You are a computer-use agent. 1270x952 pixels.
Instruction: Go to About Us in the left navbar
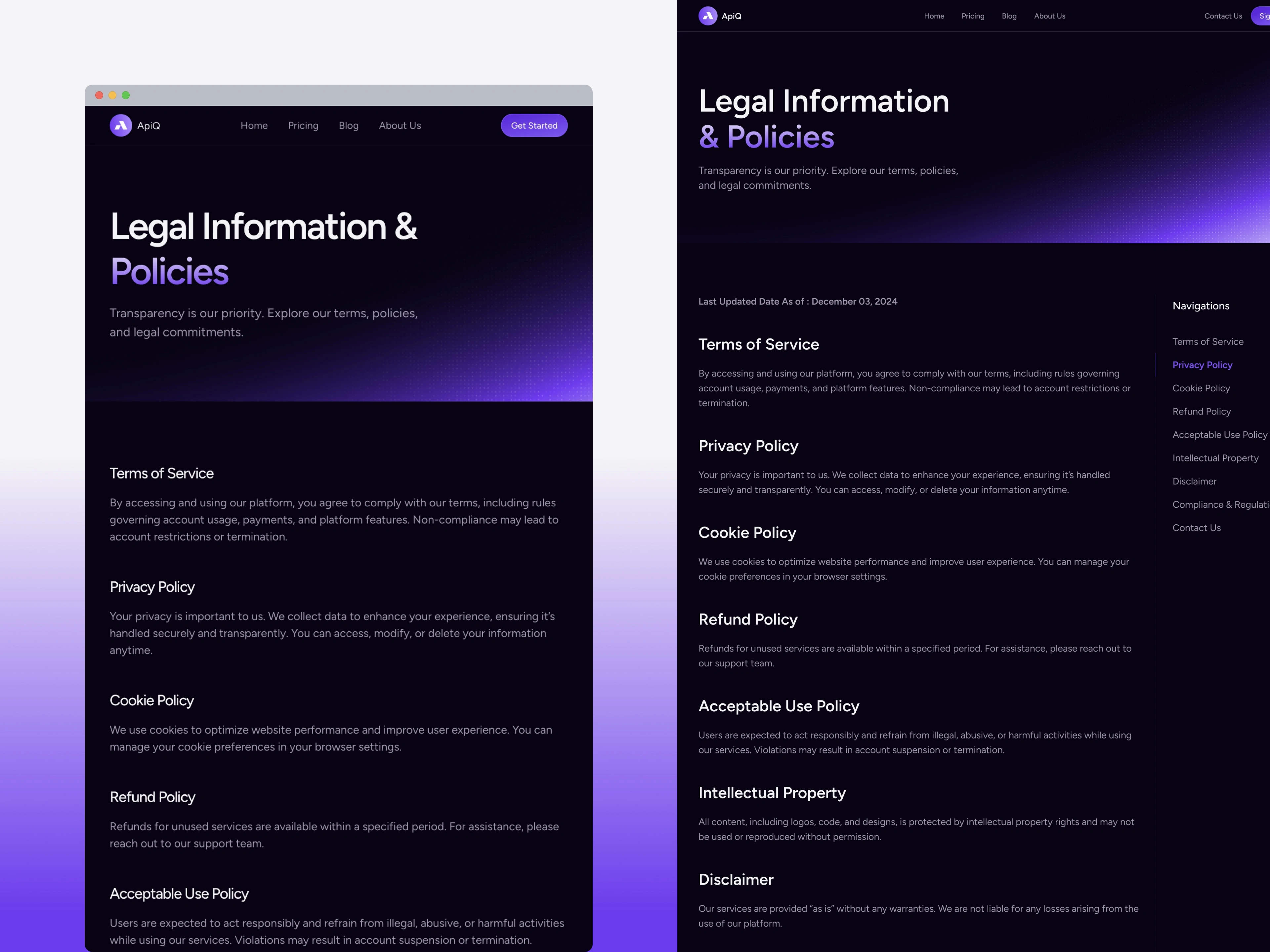(400, 125)
